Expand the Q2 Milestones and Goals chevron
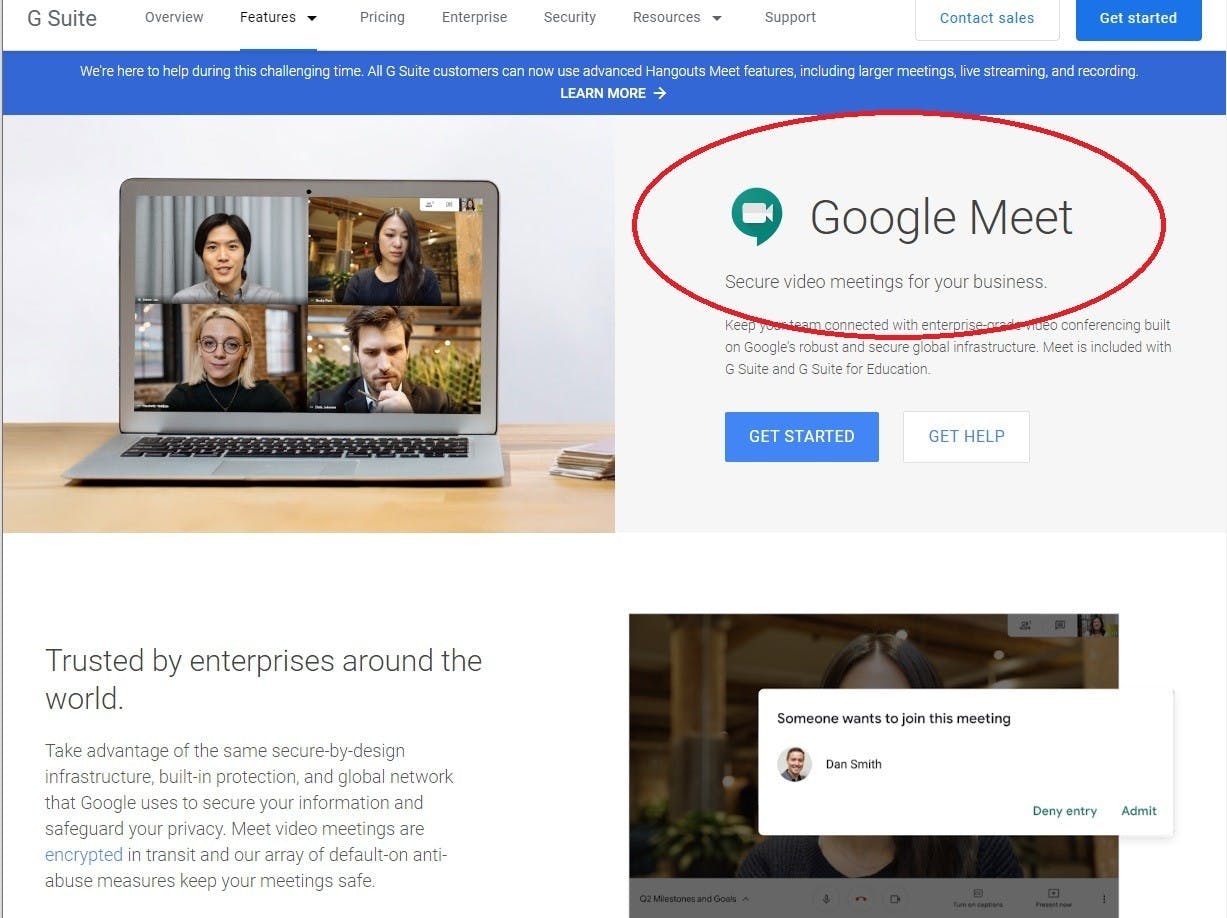The height and width of the screenshot is (918, 1227). click(745, 899)
